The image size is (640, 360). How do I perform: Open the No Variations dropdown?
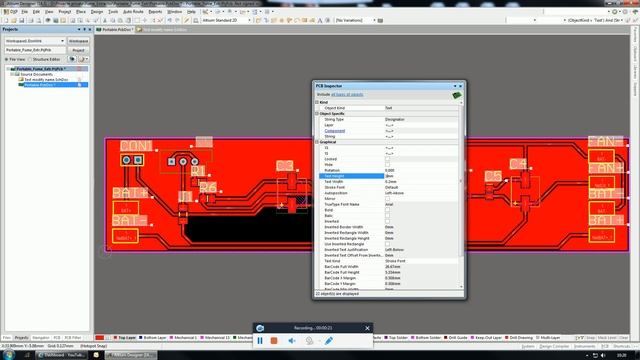(374, 20)
